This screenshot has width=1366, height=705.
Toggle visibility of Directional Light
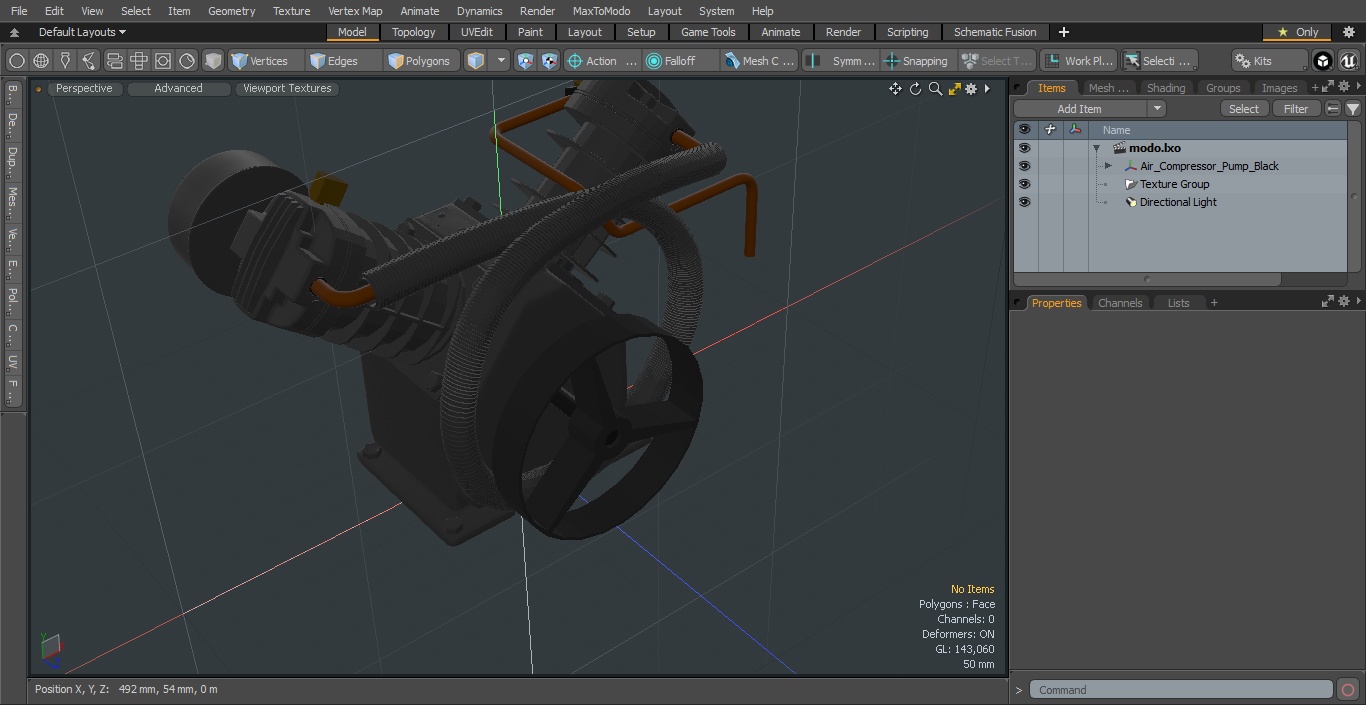pyautogui.click(x=1024, y=202)
